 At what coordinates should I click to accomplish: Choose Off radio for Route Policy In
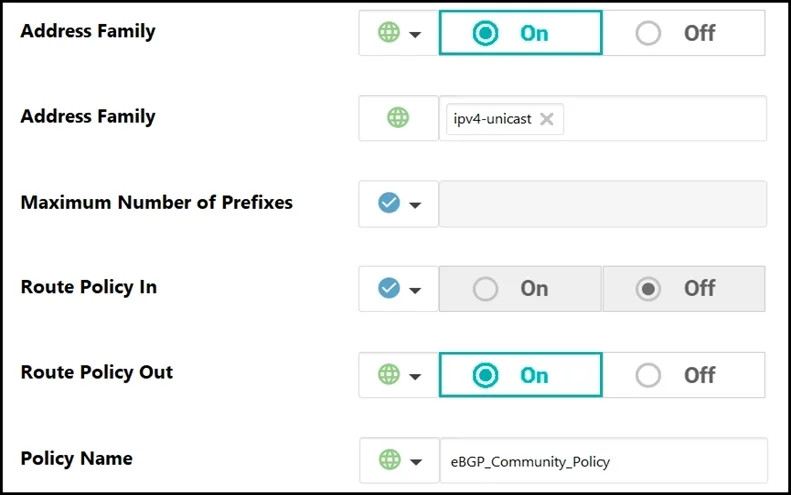[684, 289]
